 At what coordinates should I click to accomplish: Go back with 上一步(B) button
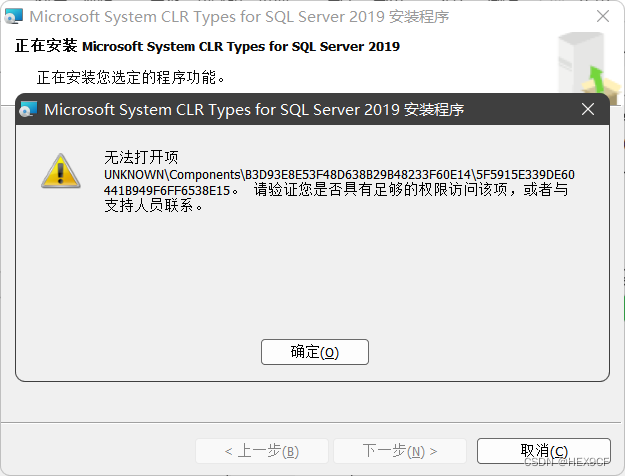point(262,451)
